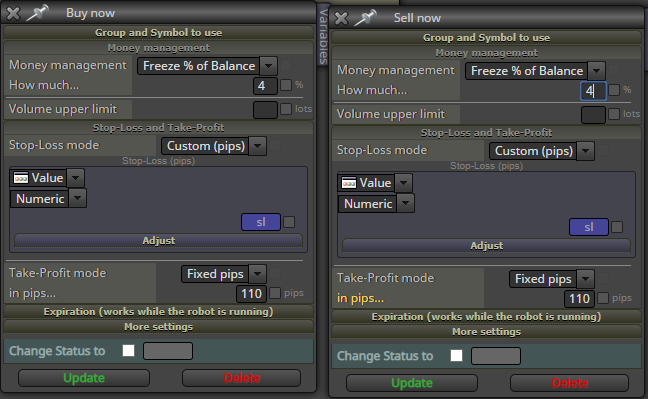This screenshot has width=648, height=399.
Task: Click How much value field in Buy now
Action: click(265, 86)
